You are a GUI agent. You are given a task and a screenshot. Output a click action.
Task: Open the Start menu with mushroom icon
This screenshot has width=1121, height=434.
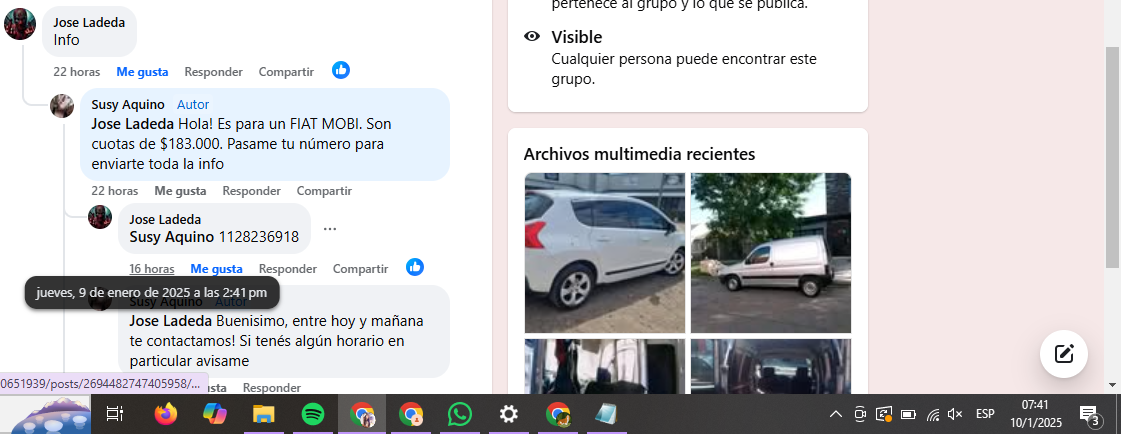tap(45, 415)
